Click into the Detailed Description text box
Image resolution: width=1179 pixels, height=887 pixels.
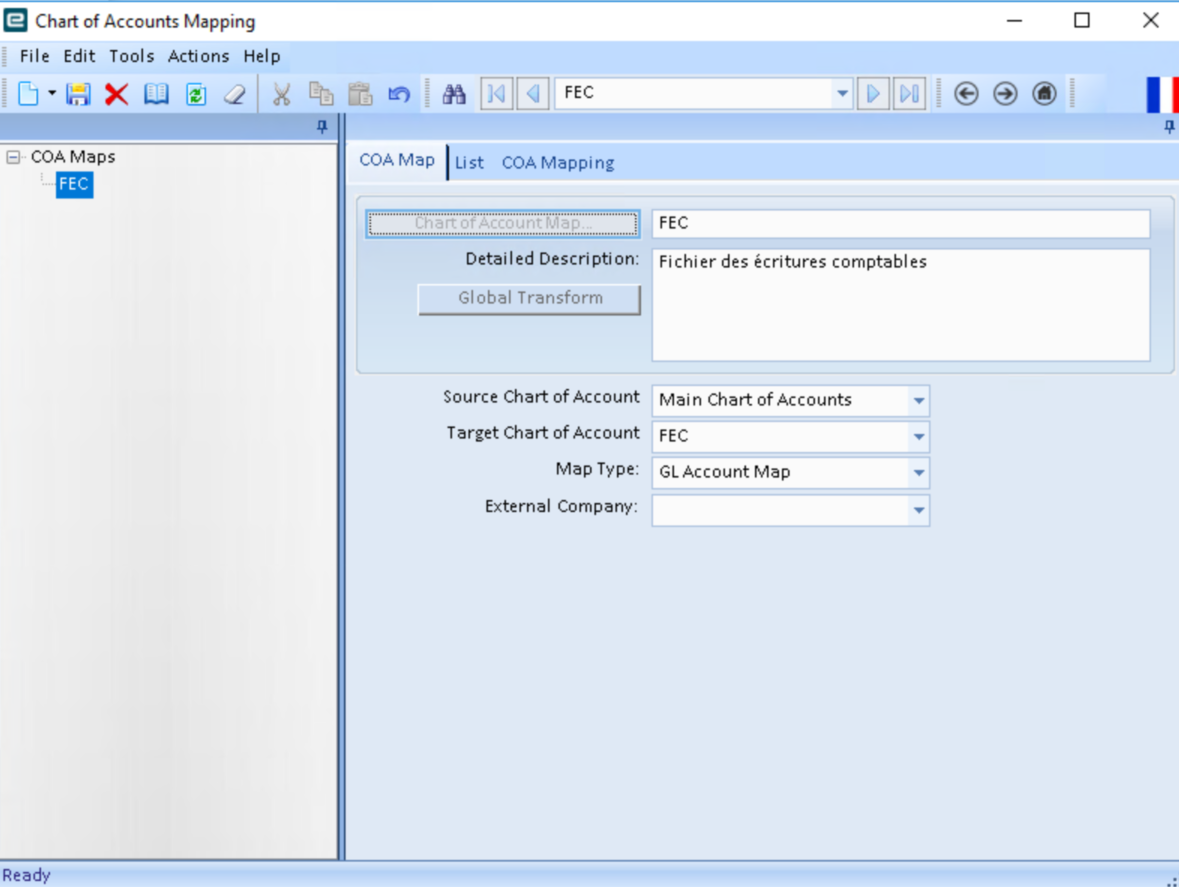pos(901,305)
